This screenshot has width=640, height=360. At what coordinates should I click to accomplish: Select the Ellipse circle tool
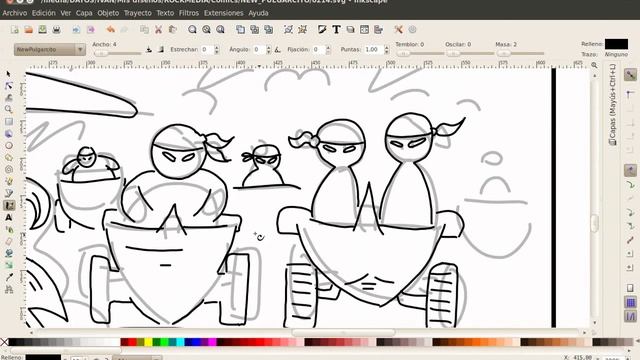(x=9, y=145)
